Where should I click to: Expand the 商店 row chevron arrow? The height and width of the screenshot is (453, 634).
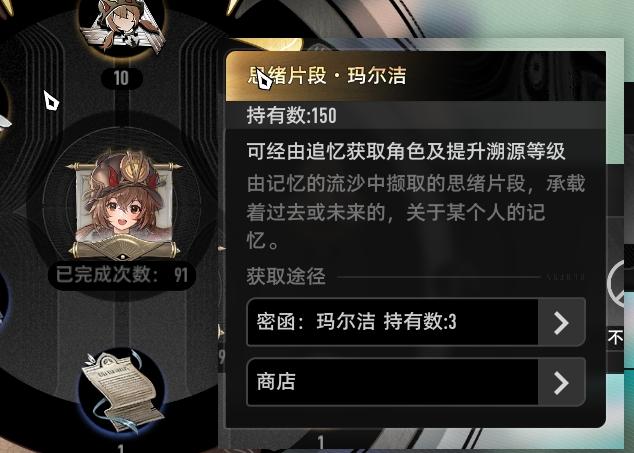click(x=562, y=382)
